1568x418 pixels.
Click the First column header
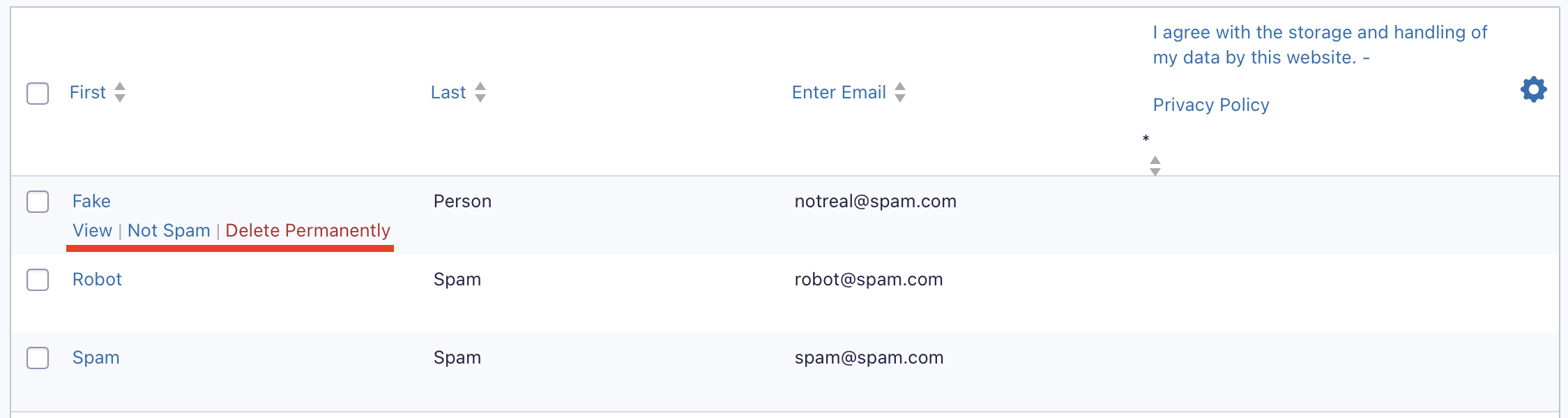pyautogui.click(x=88, y=92)
